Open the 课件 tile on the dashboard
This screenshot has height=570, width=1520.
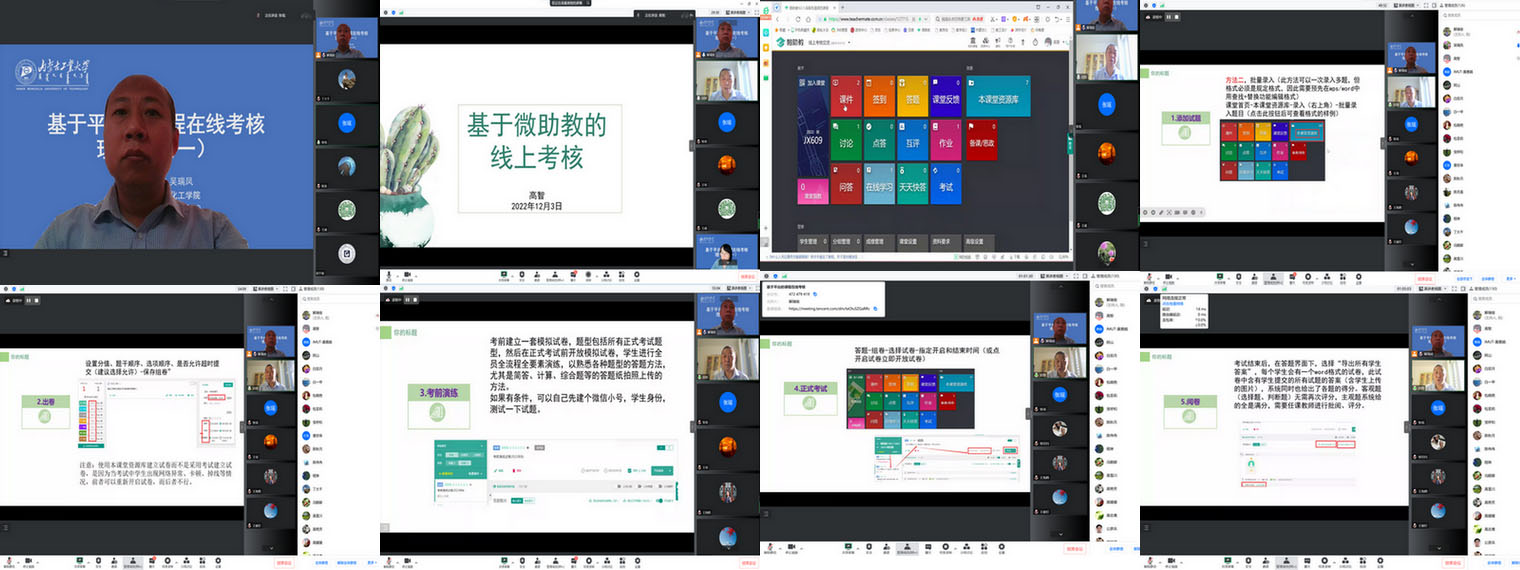pos(846,96)
